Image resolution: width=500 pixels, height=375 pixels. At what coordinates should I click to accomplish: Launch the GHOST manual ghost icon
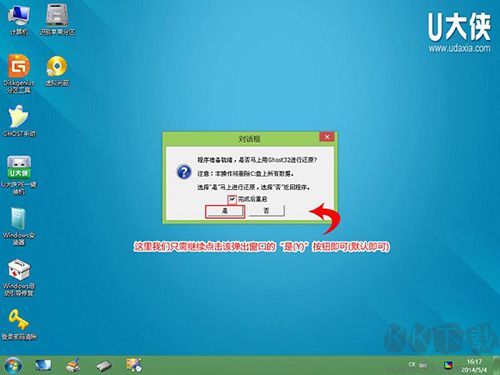[19, 121]
